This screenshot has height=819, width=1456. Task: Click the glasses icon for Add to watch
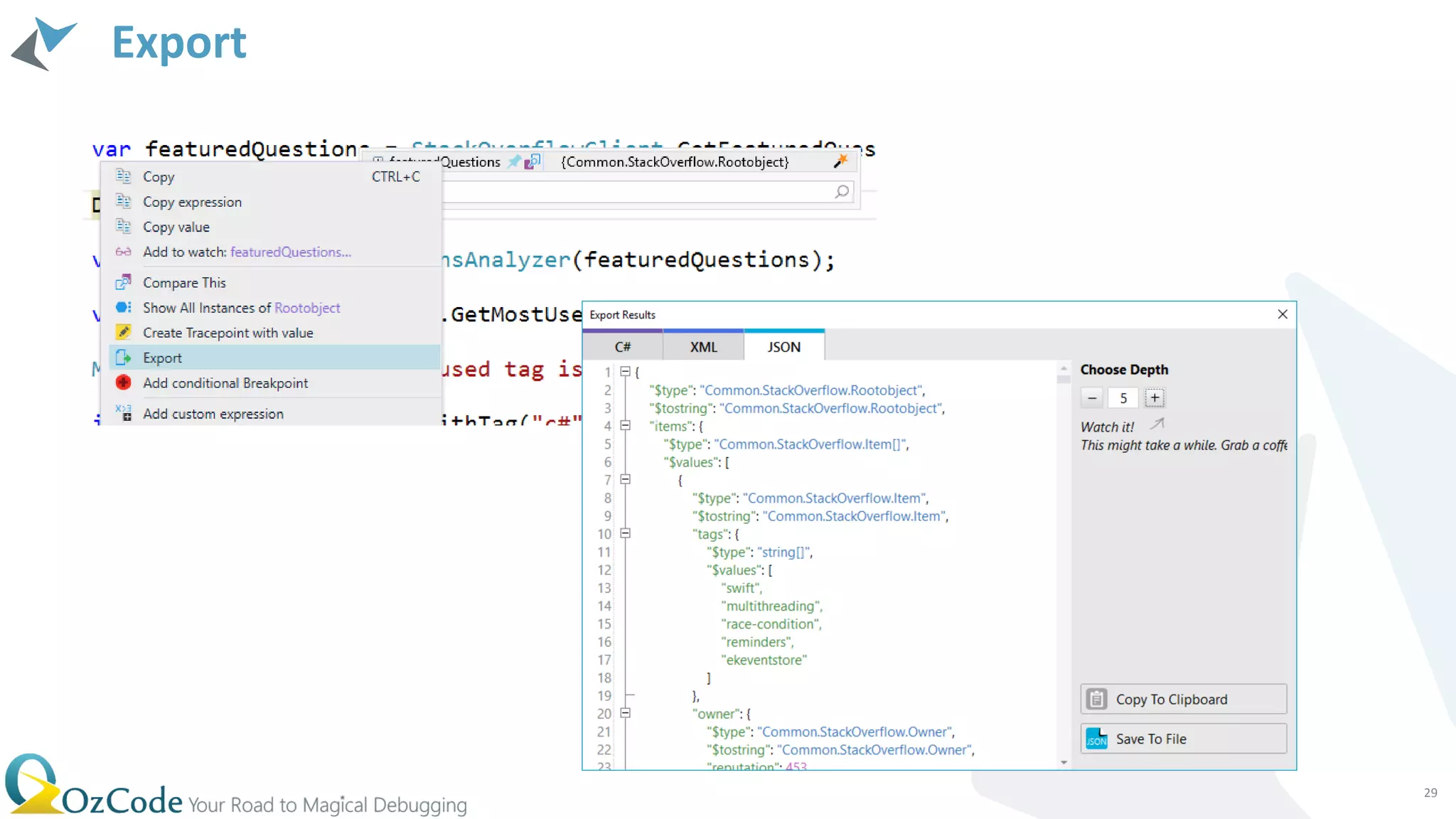click(124, 252)
